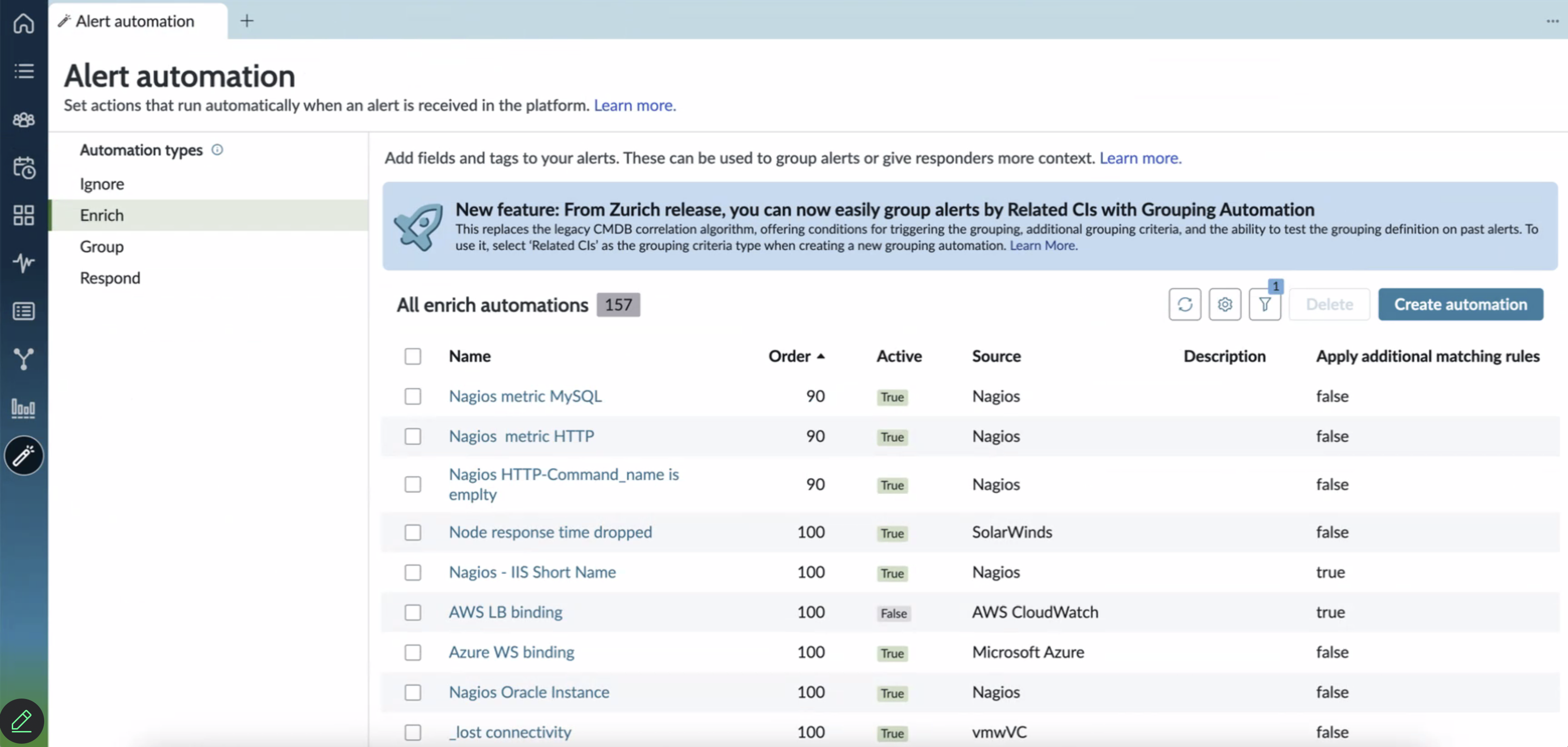Click the Microsoft Azure source cell
This screenshot has height=747, width=1568.
(1028, 652)
